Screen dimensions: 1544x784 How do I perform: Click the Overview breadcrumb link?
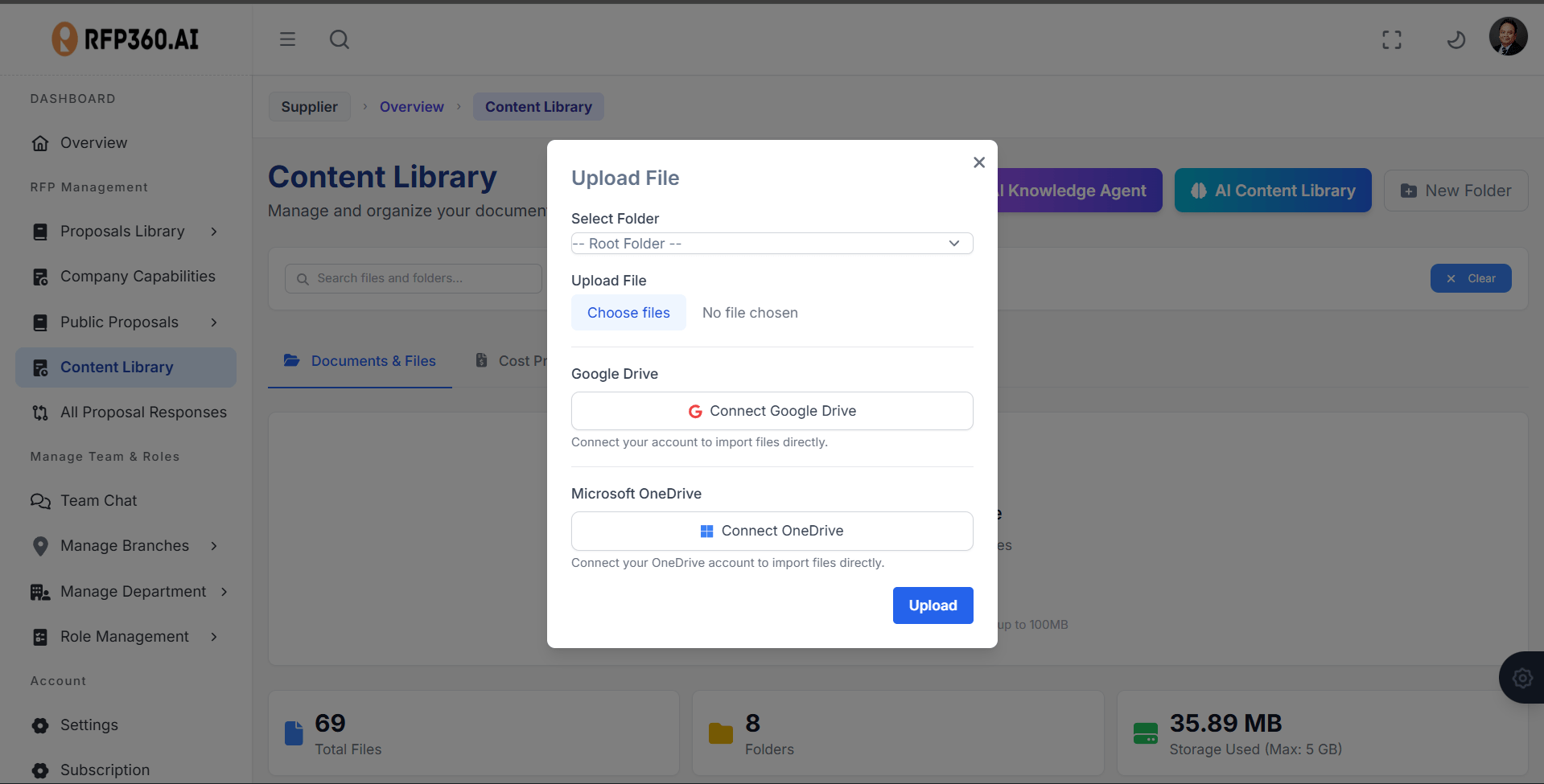411,107
